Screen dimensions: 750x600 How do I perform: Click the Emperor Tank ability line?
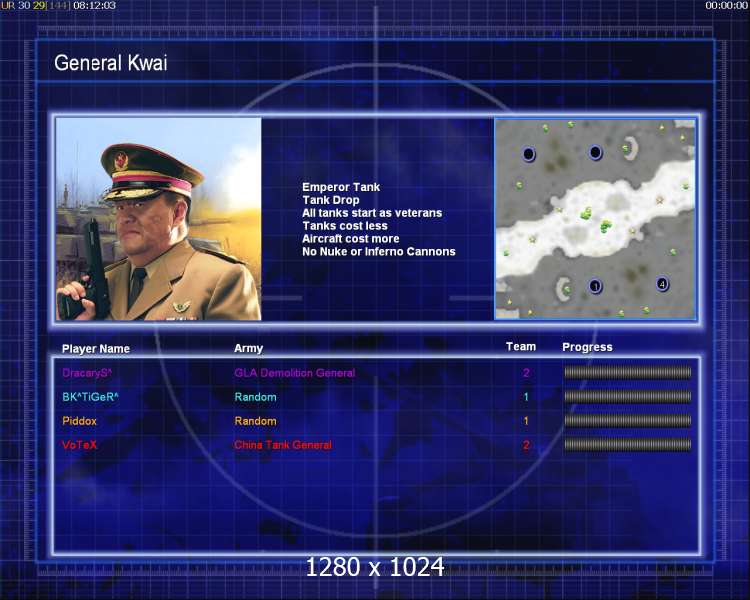(341, 187)
